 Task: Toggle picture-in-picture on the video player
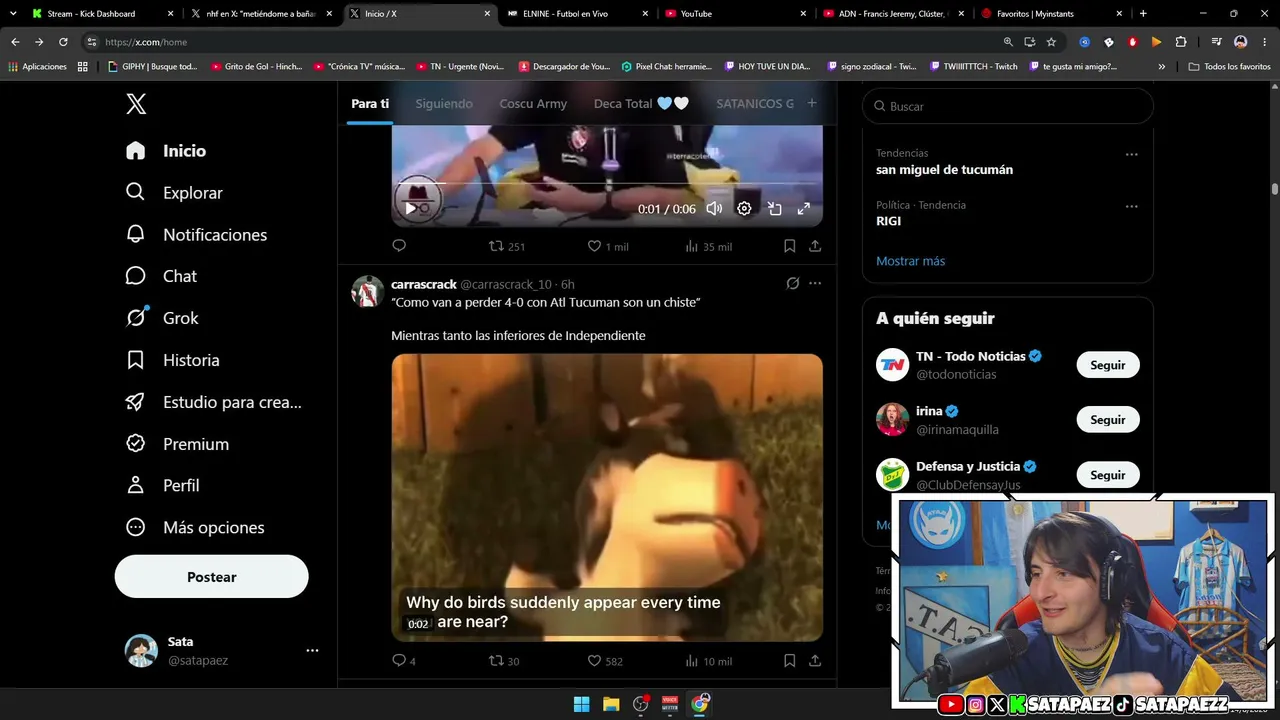[774, 209]
